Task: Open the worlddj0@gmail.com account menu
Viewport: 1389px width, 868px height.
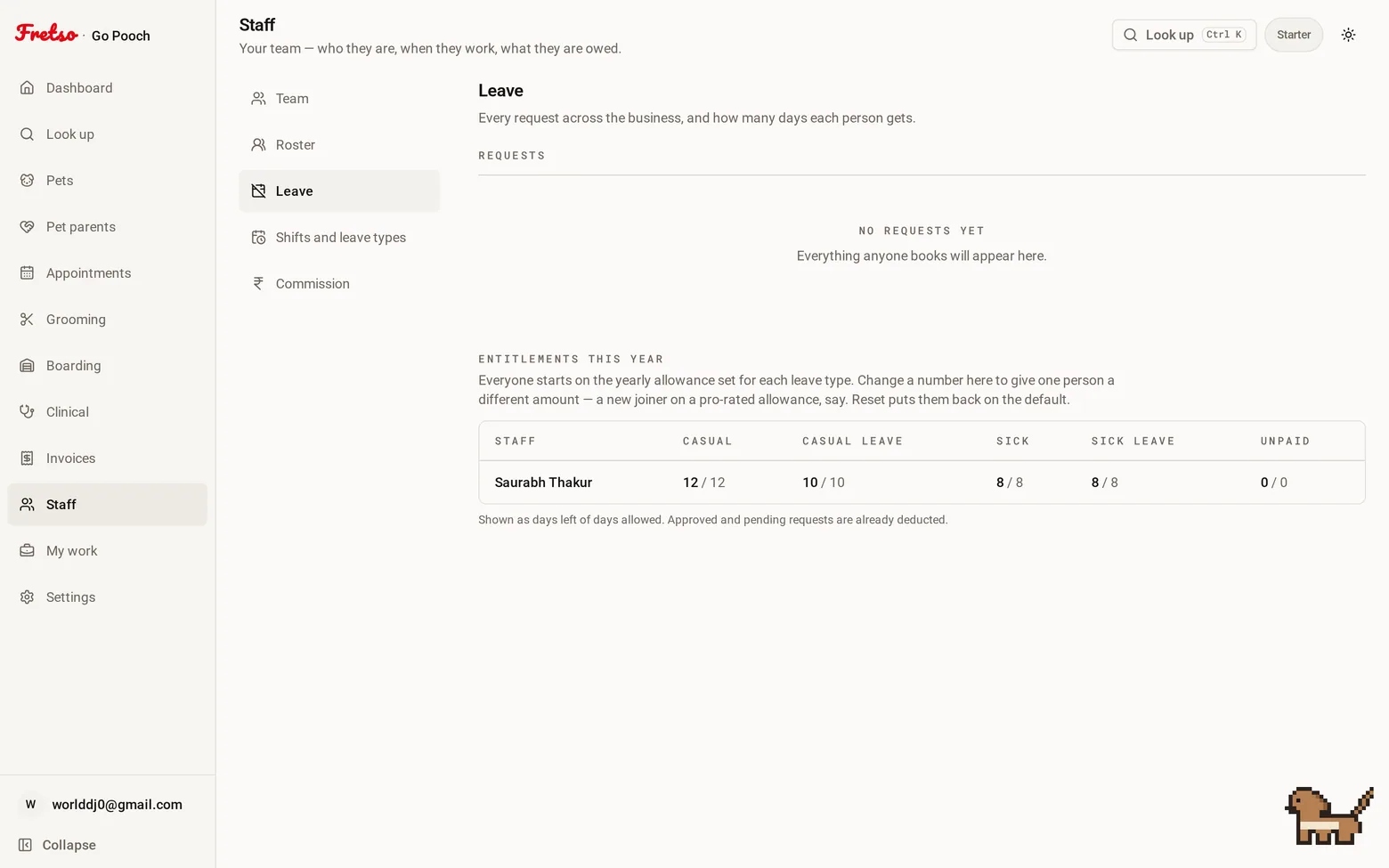Action: tap(107, 804)
